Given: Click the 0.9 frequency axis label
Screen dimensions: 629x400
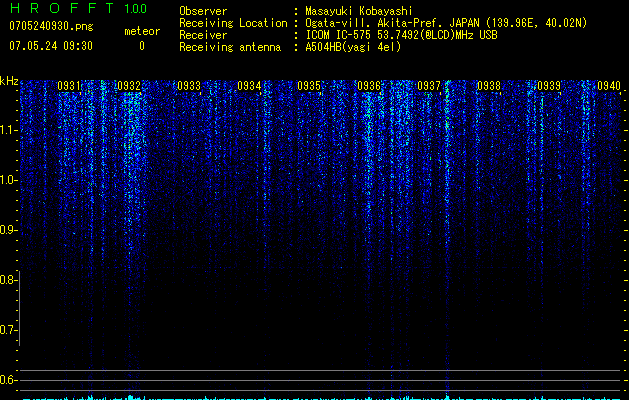Looking at the screenshot, I should tap(8, 230).
